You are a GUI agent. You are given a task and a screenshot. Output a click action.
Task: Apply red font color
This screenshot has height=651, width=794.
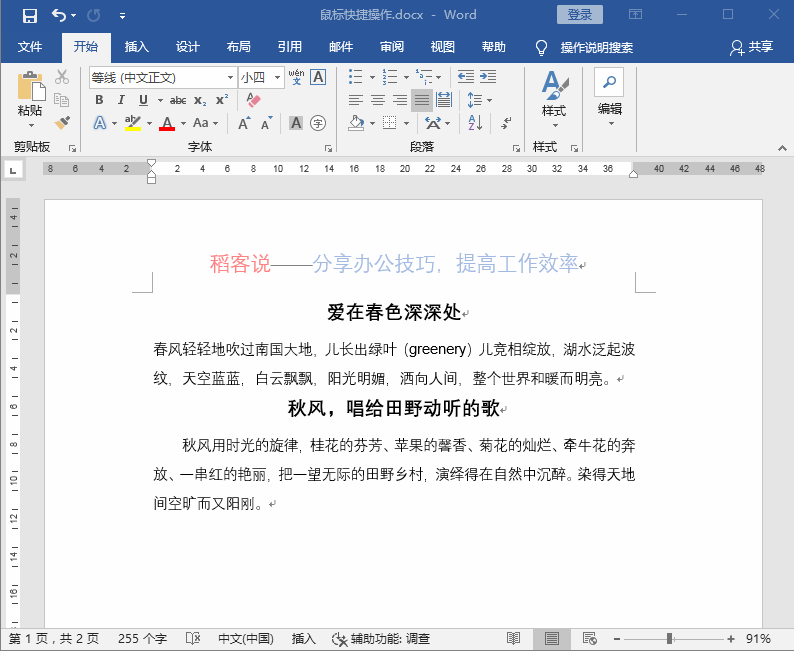pyautogui.click(x=167, y=123)
